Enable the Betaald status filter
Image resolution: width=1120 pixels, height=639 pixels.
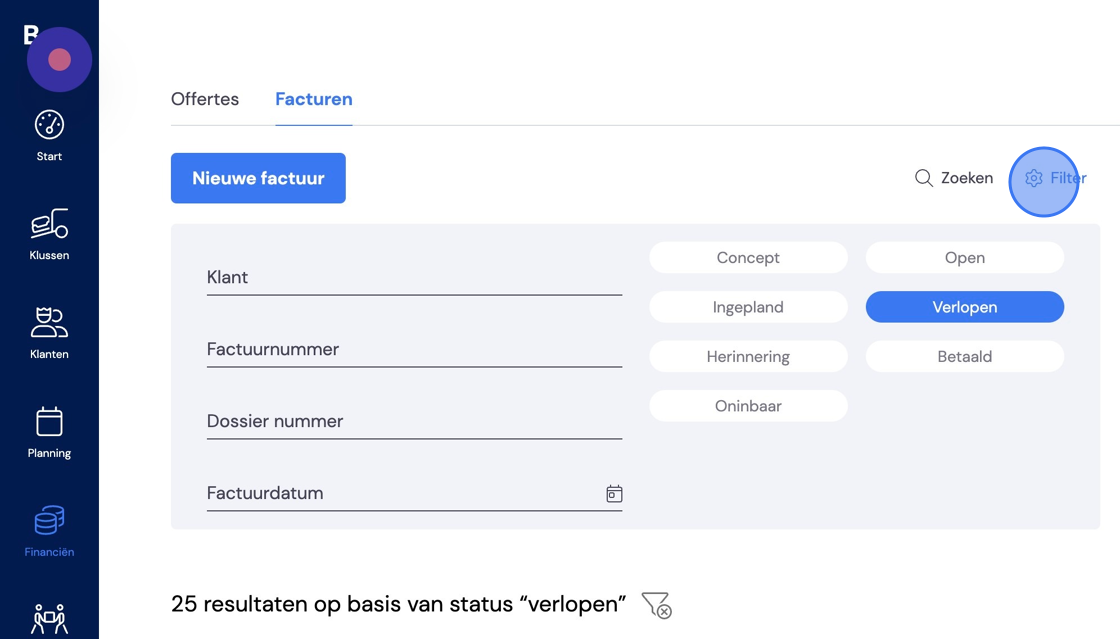(964, 356)
